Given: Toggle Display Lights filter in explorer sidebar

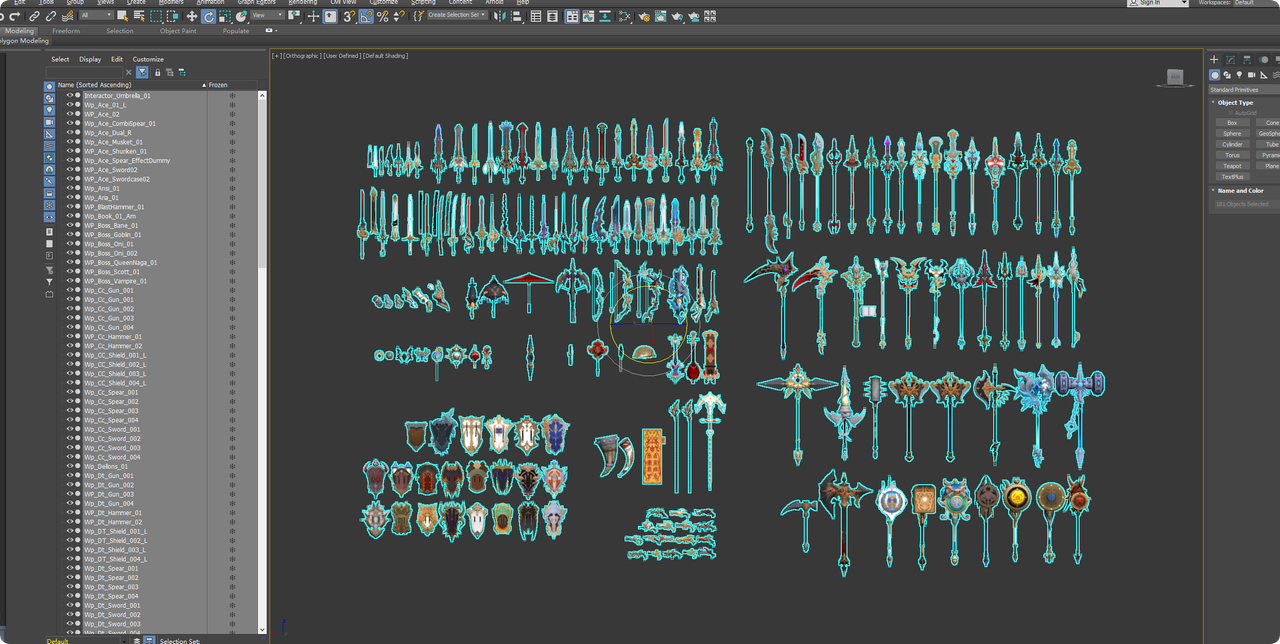Looking at the screenshot, I should 49,110.
